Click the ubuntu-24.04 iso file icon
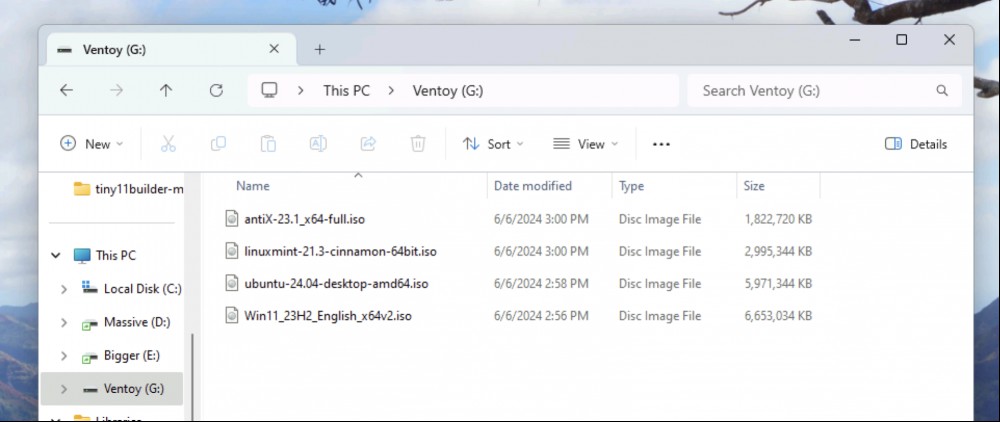This screenshot has width=1000, height=422. tap(232, 284)
